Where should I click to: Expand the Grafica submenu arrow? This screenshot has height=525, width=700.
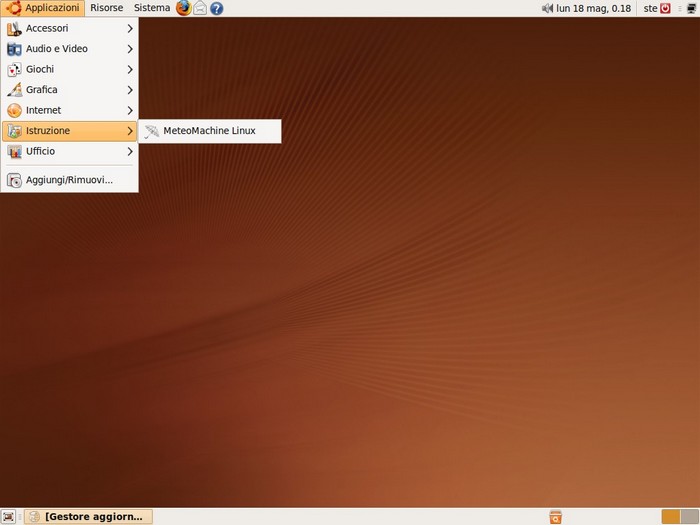coord(130,90)
